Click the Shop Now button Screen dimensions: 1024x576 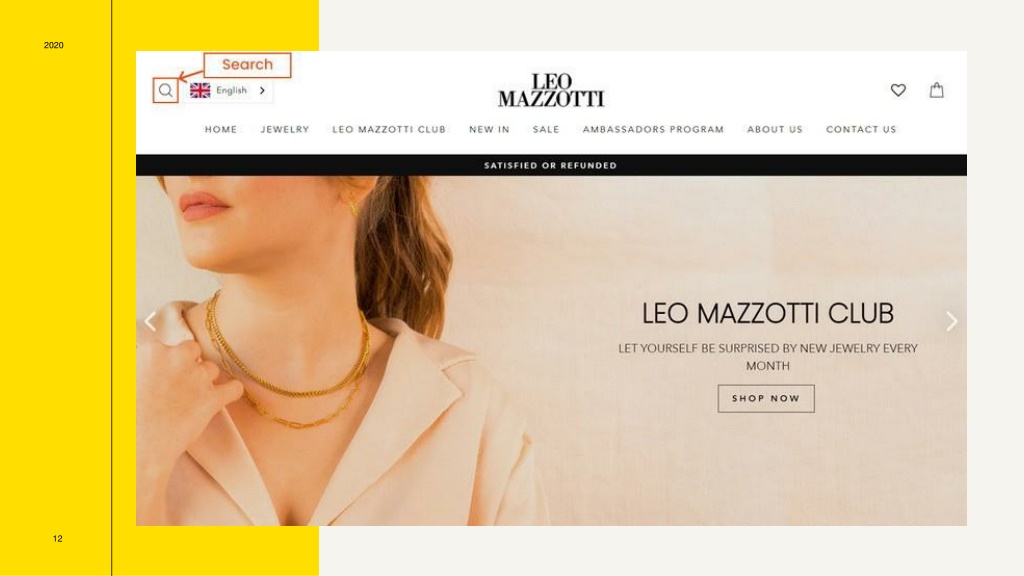pyautogui.click(x=766, y=398)
